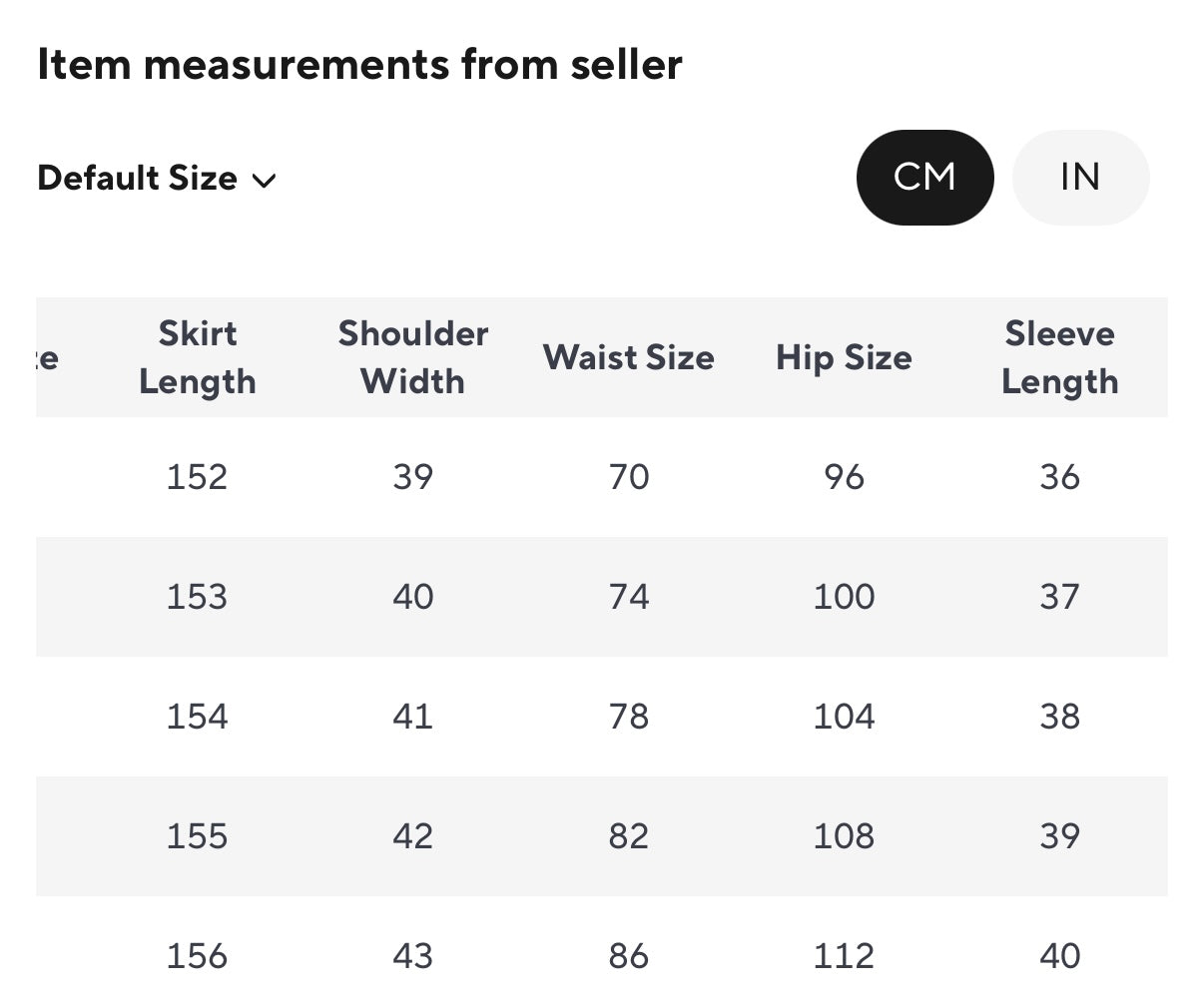The height and width of the screenshot is (1004, 1204).
Task: Click the chevron next to Default Size
Action: pyautogui.click(x=264, y=181)
